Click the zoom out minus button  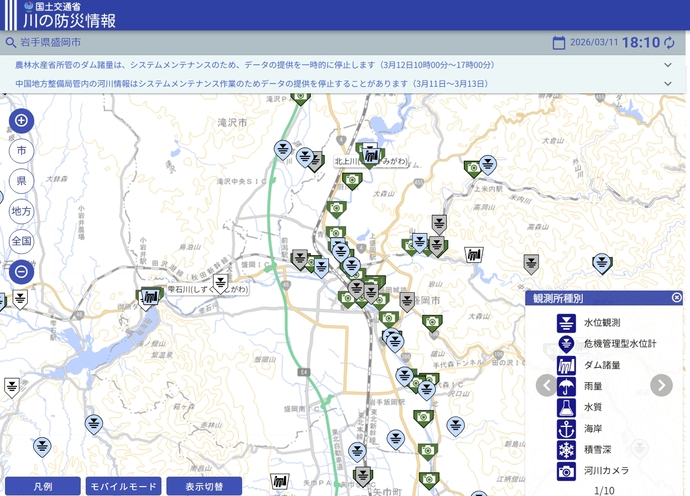click(x=22, y=271)
